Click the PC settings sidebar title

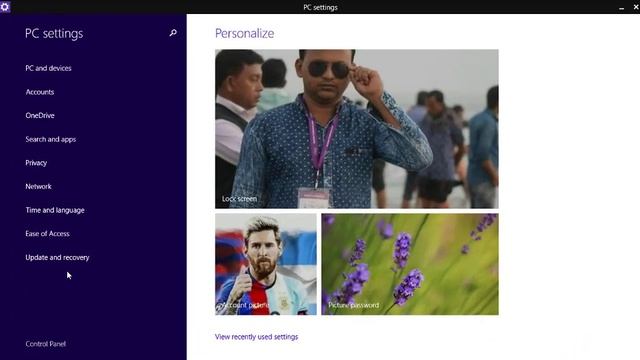point(54,33)
